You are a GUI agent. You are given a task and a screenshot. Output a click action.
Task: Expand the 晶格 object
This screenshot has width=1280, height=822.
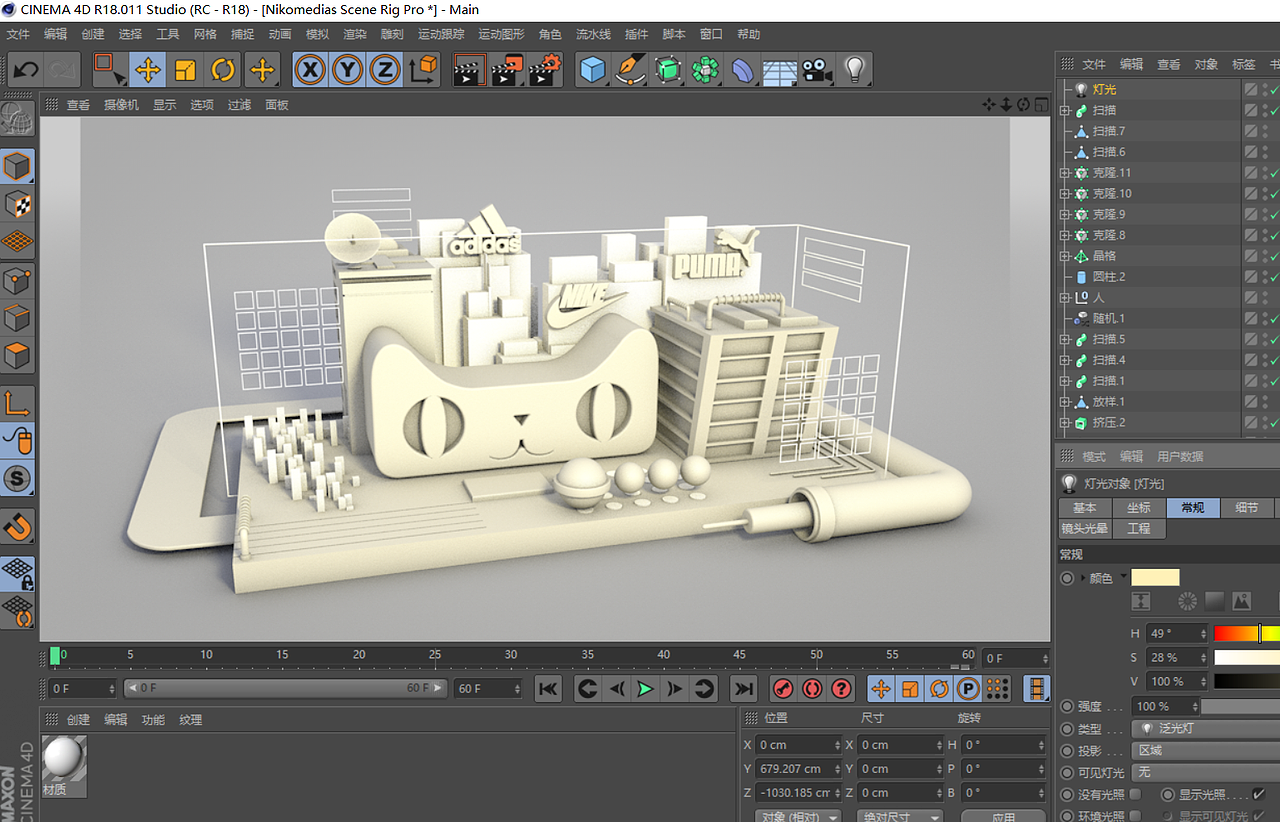(1065, 256)
